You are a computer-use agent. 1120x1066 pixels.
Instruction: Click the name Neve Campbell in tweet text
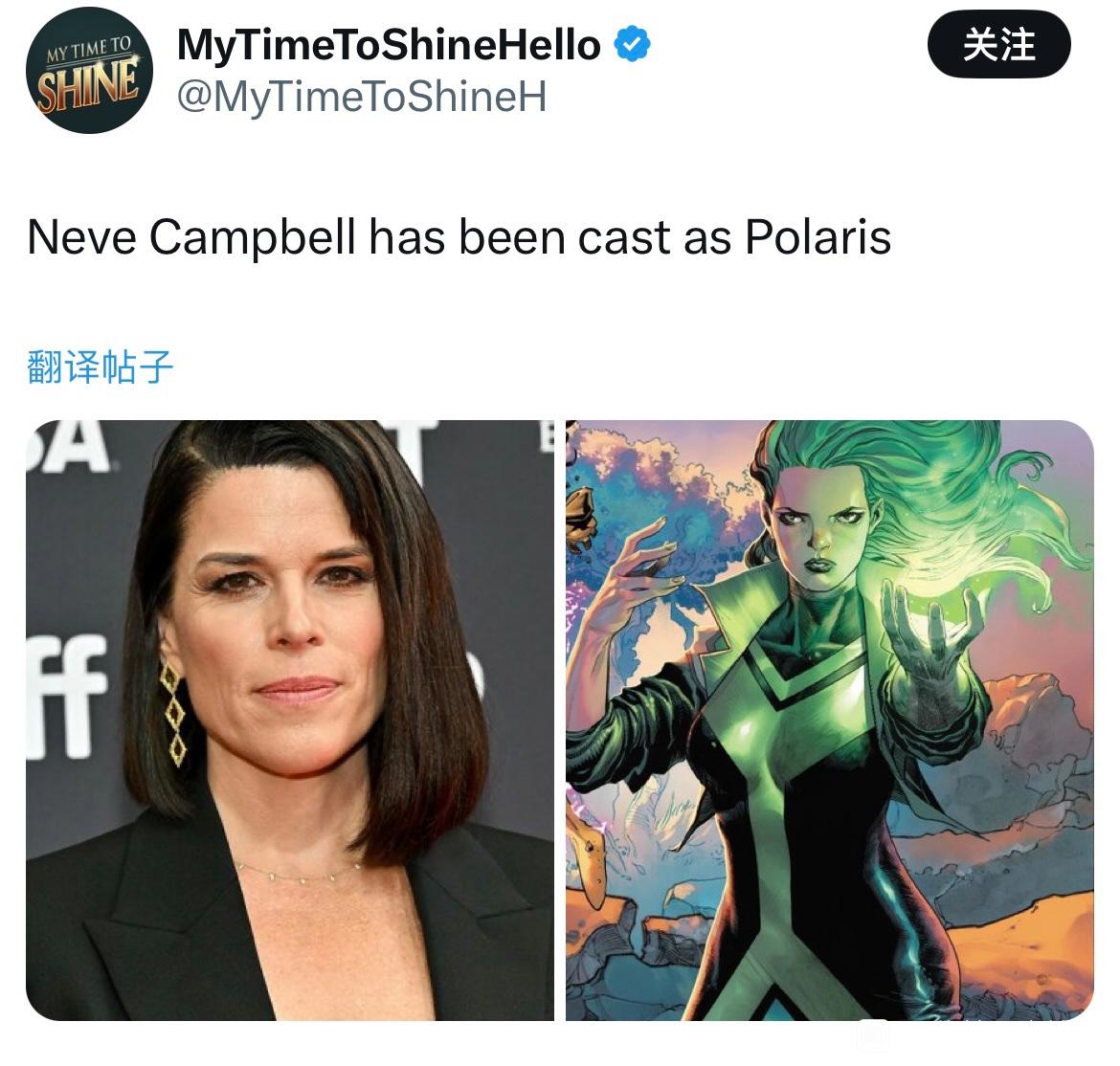click(190, 238)
